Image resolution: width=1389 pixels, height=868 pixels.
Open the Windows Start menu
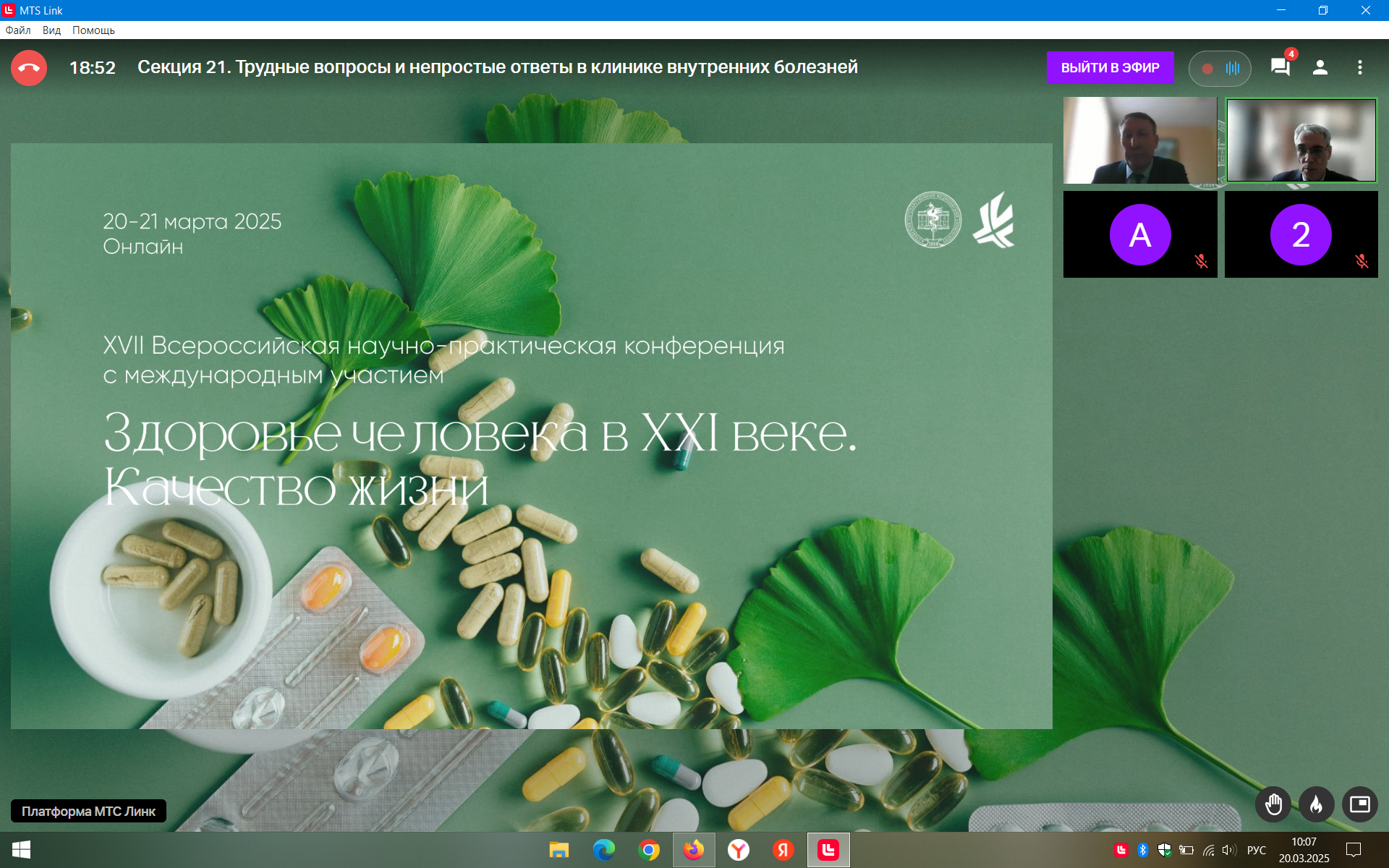point(21,850)
